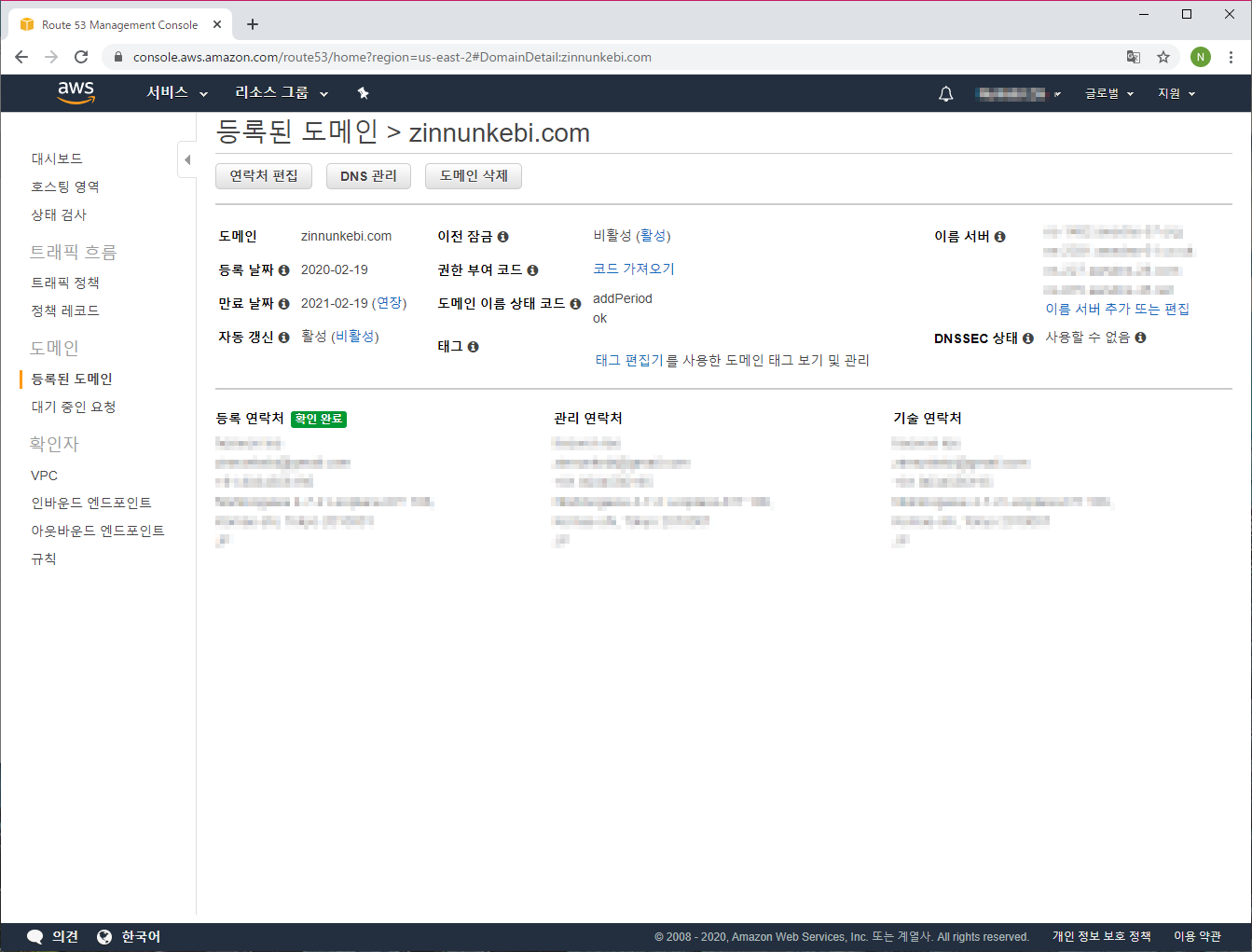
Task: Click the info icon next to DNSSEC 상태 label
Action: (1027, 338)
